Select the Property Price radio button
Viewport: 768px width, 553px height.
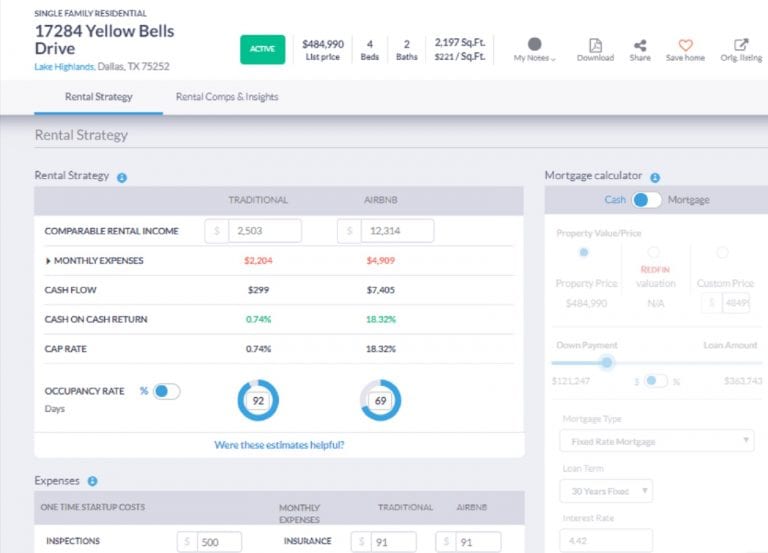(585, 253)
